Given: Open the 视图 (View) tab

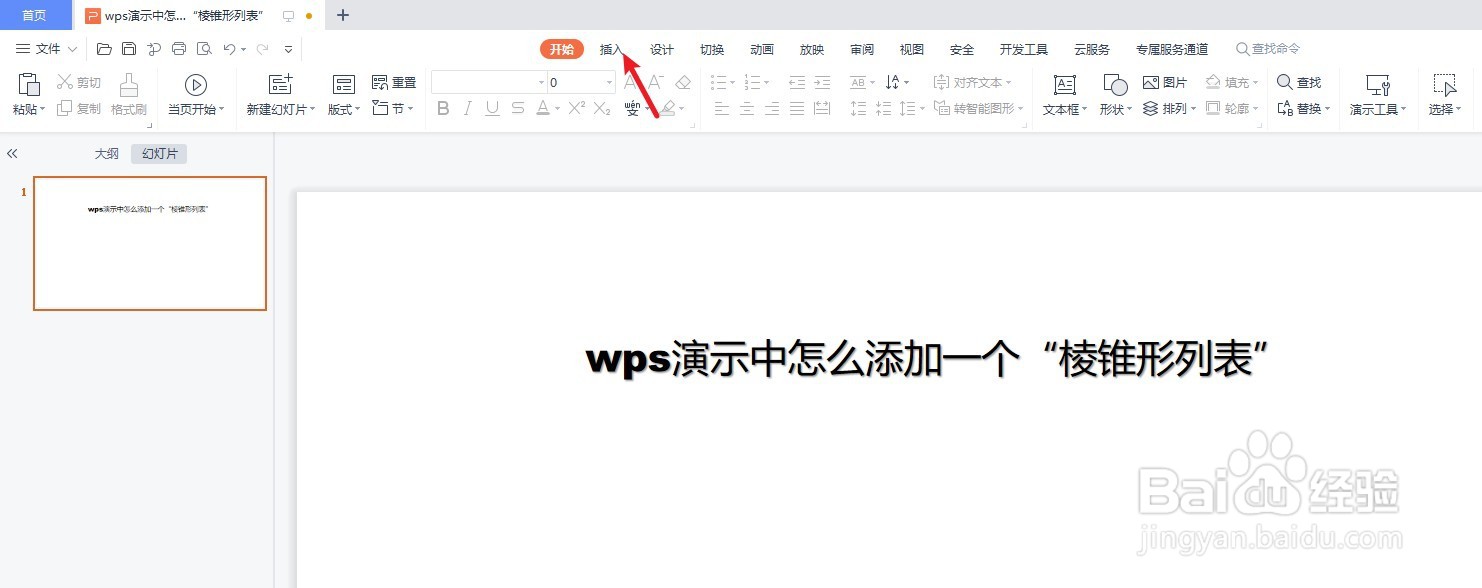Looking at the screenshot, I should pos(912,49).
